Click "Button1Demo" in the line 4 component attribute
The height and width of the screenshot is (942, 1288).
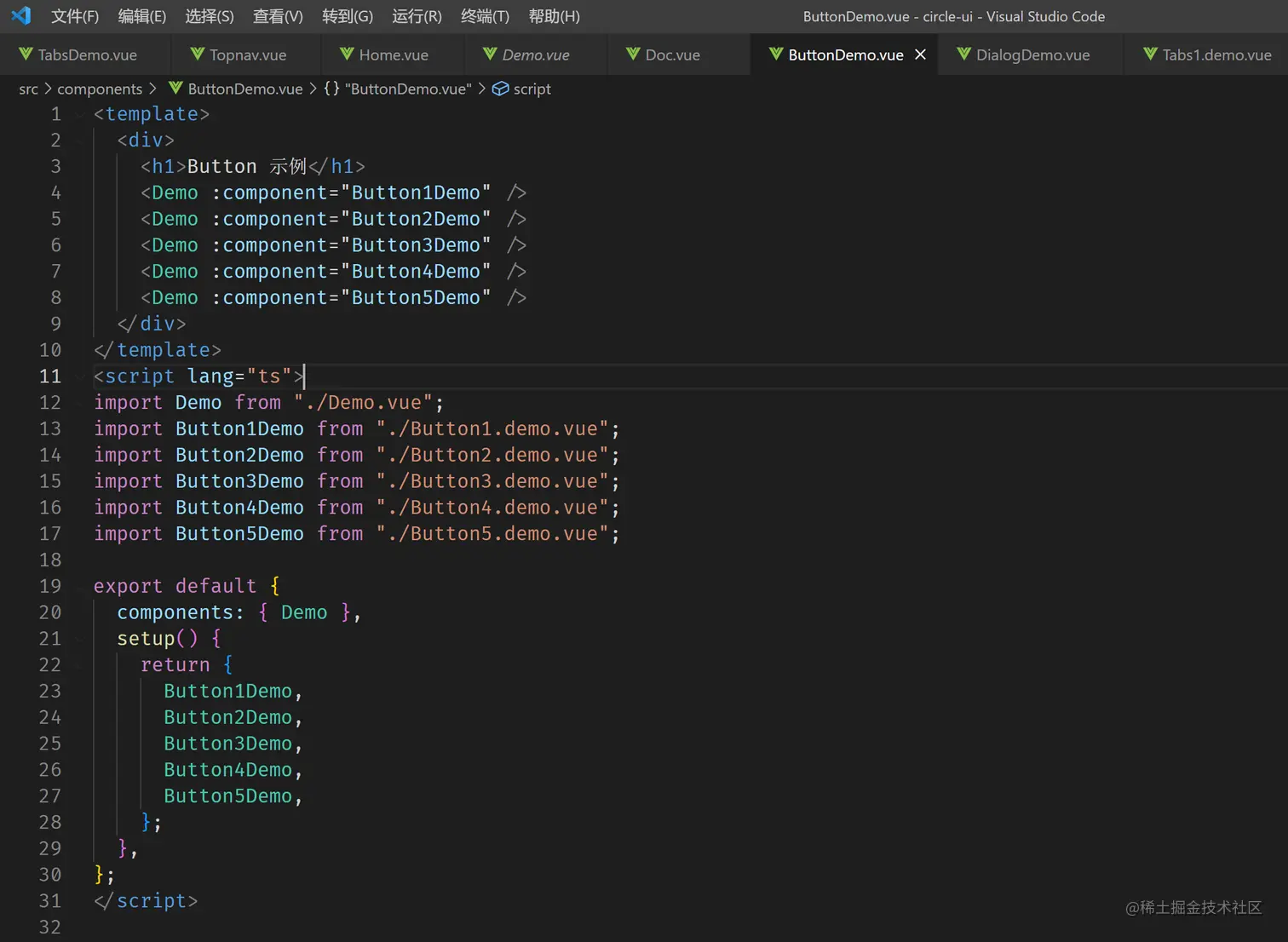coord(416,192)
